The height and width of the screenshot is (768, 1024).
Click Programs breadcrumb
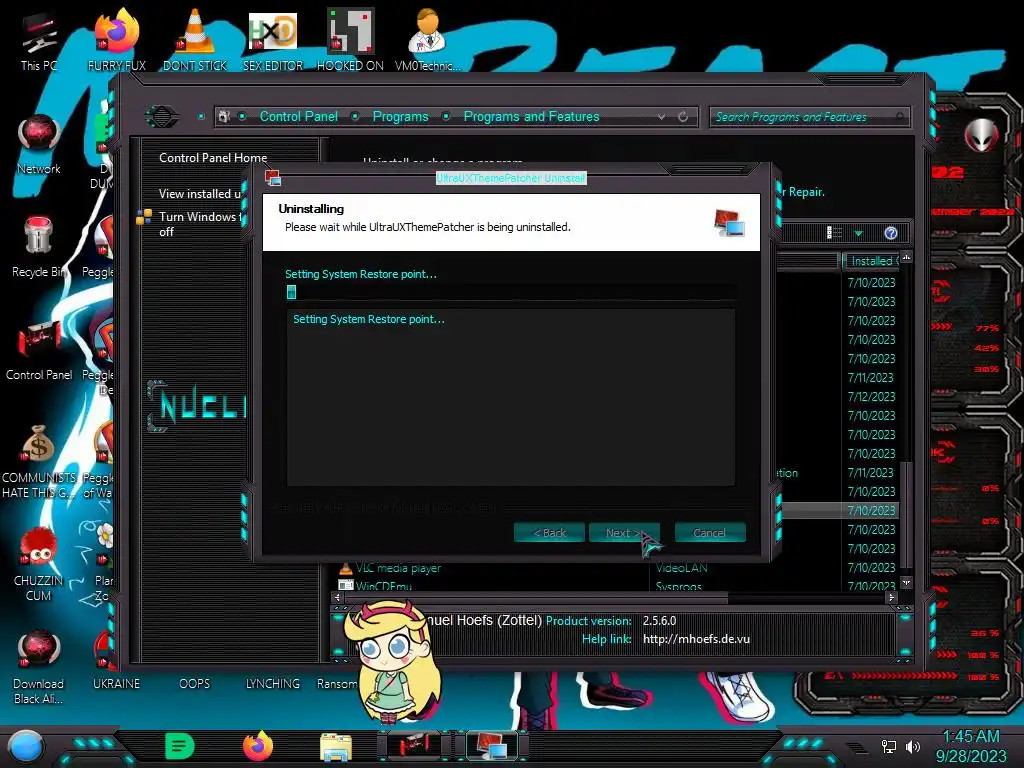click(400, 116)
